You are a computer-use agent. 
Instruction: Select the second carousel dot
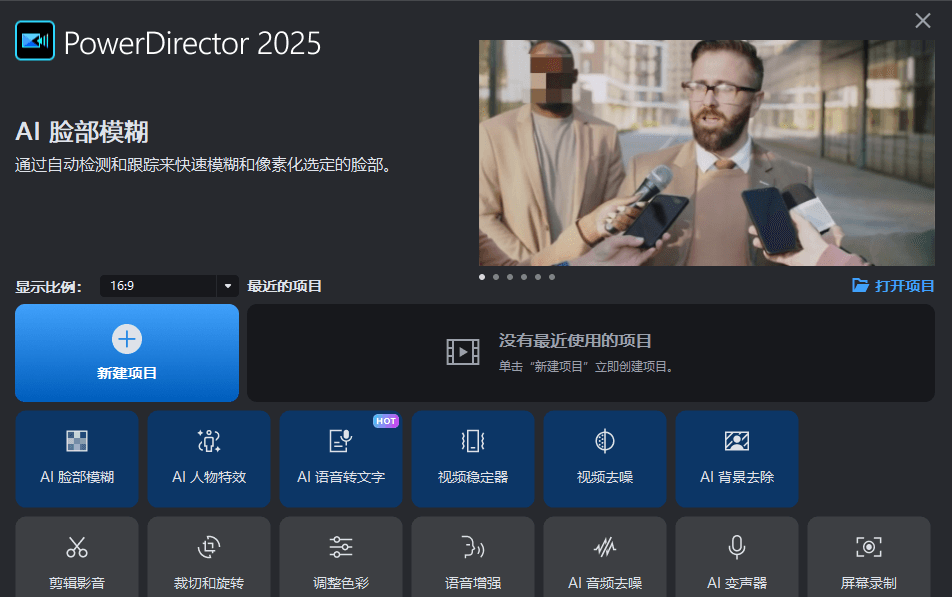point(495,276)
